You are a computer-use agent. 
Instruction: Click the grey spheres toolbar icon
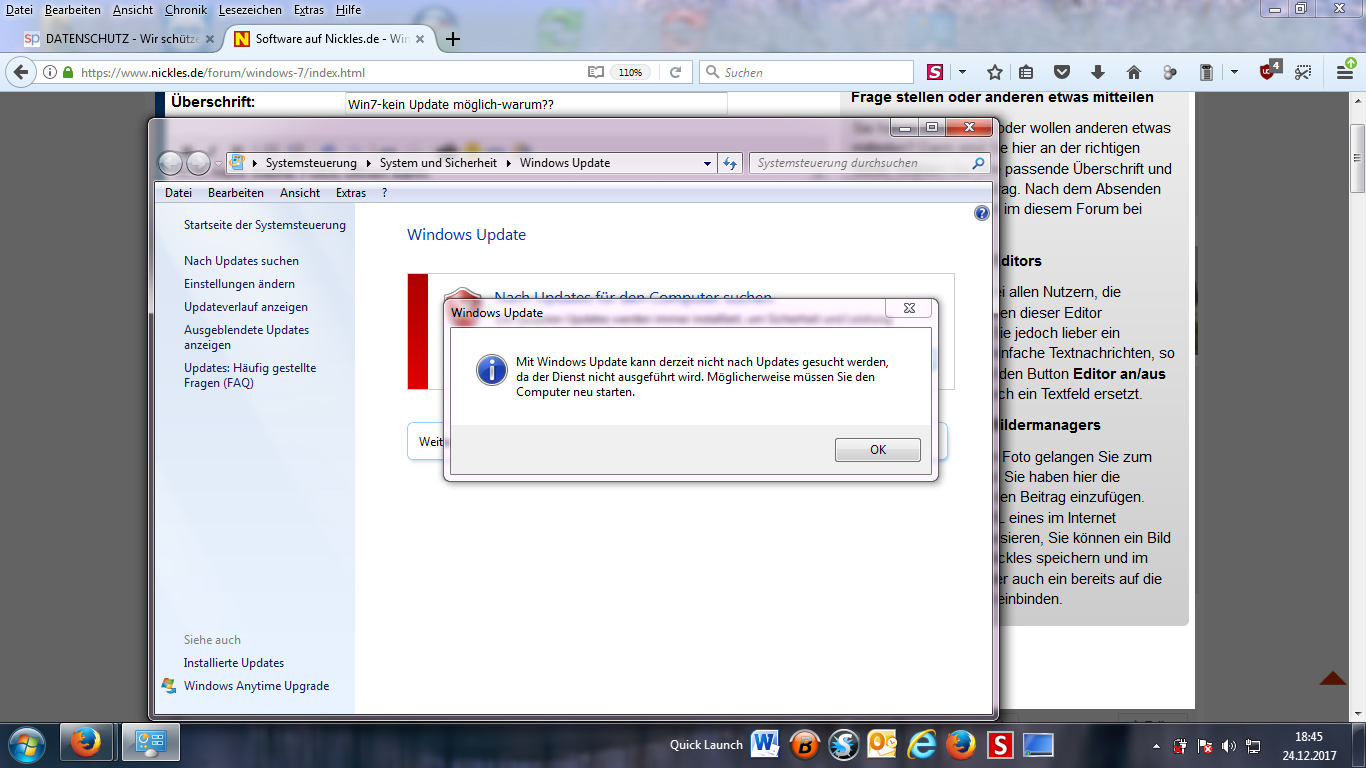1170,72
